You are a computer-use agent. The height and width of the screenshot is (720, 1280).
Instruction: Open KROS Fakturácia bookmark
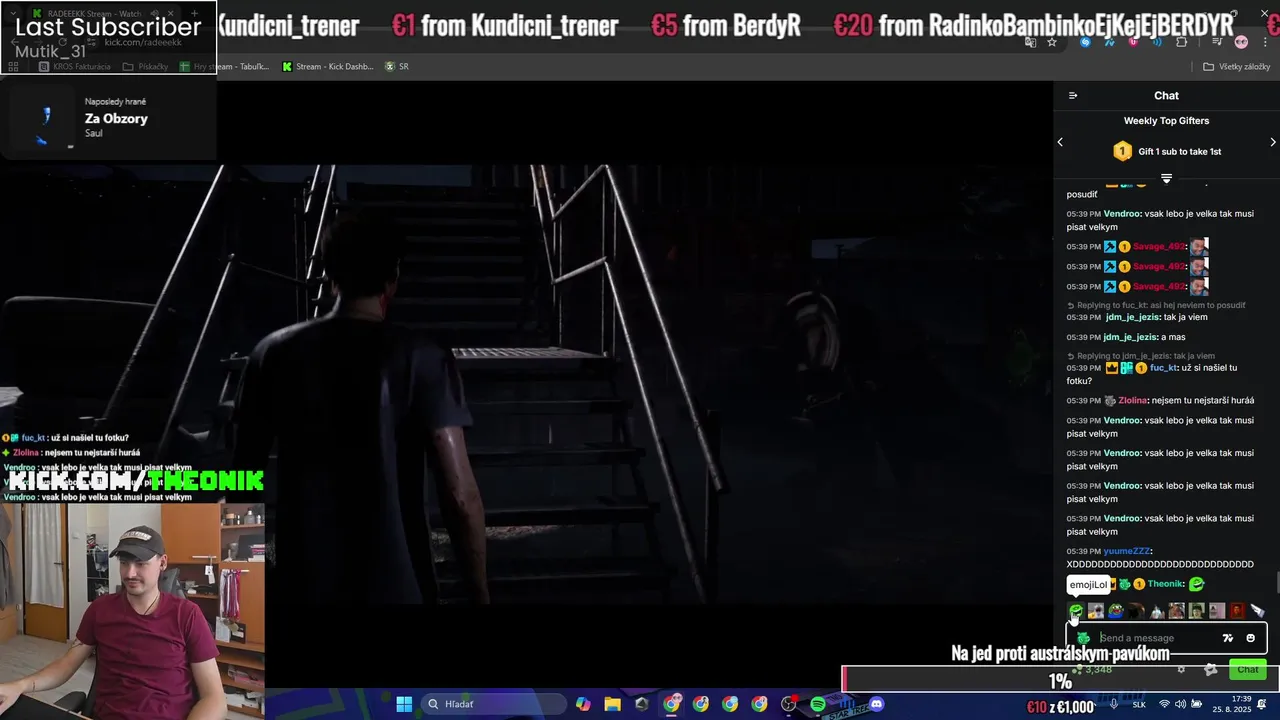coord(76,67)
